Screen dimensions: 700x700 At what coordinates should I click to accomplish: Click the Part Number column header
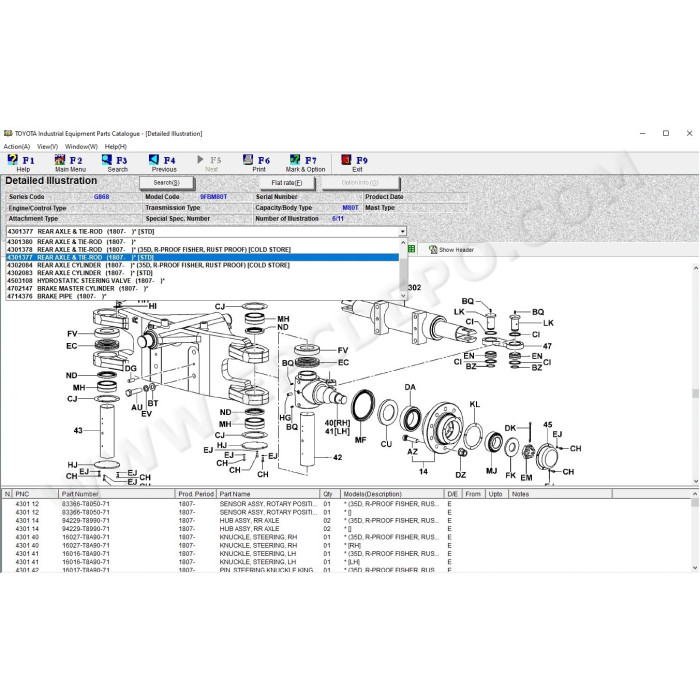coord(117,494)
